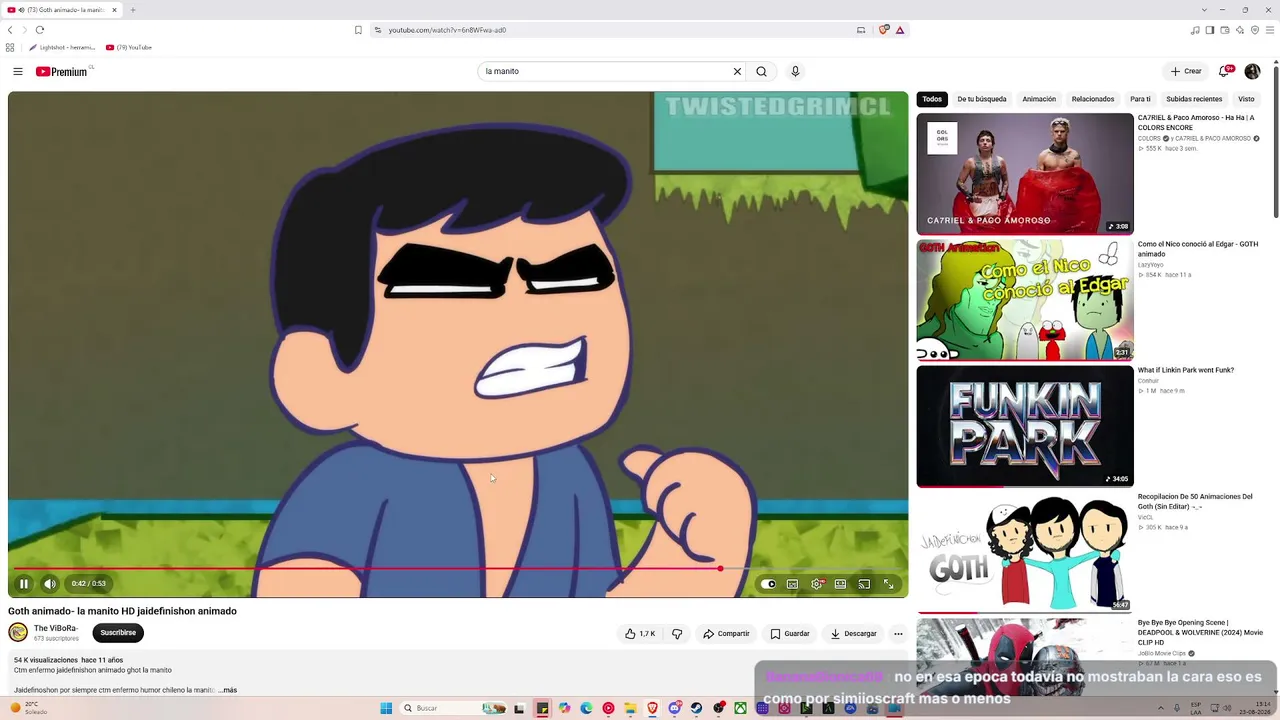The image size is (1280, 720).
Task: Go back in browser history
Action: pos(10,30)
